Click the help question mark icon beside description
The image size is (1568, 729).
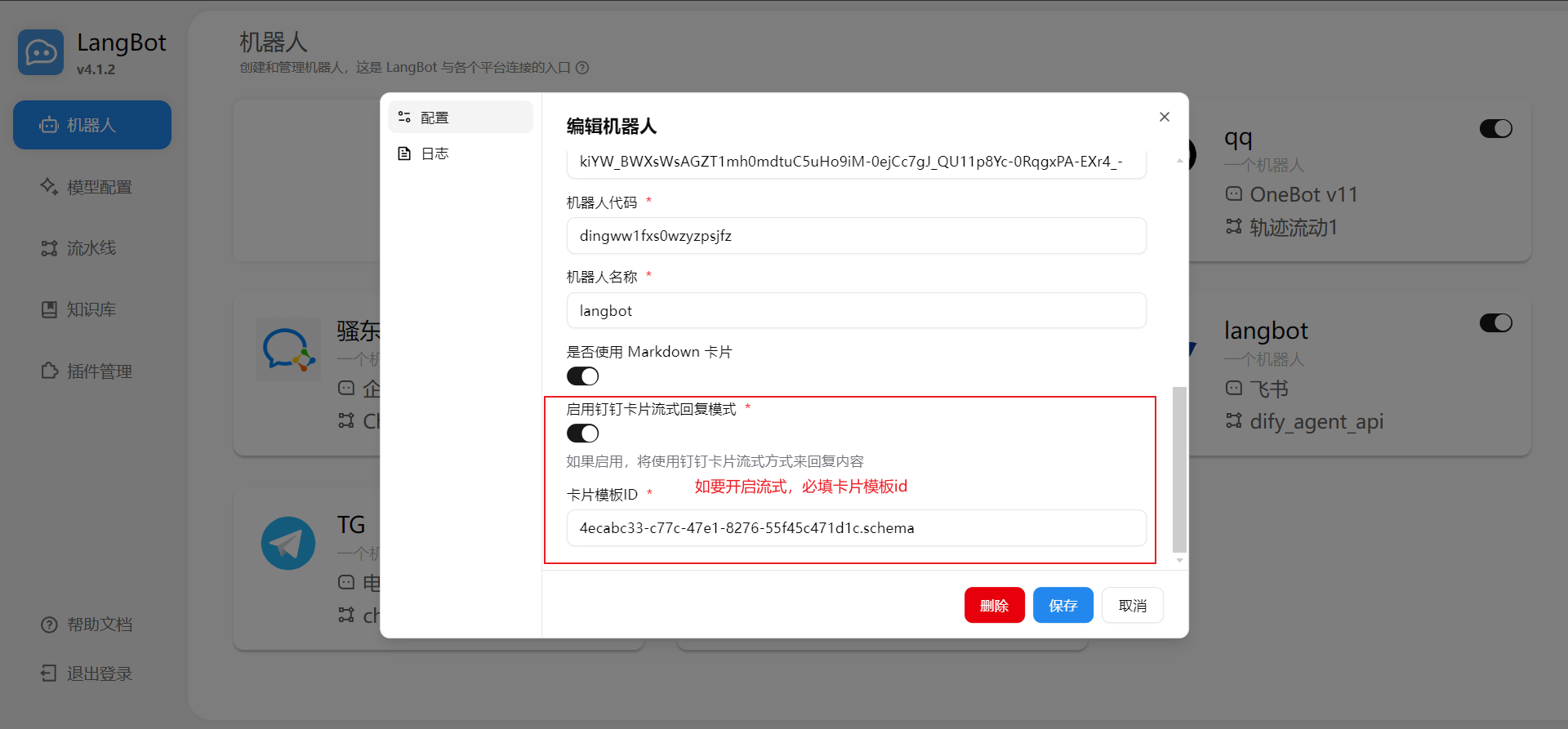click(x=582, y=68)
